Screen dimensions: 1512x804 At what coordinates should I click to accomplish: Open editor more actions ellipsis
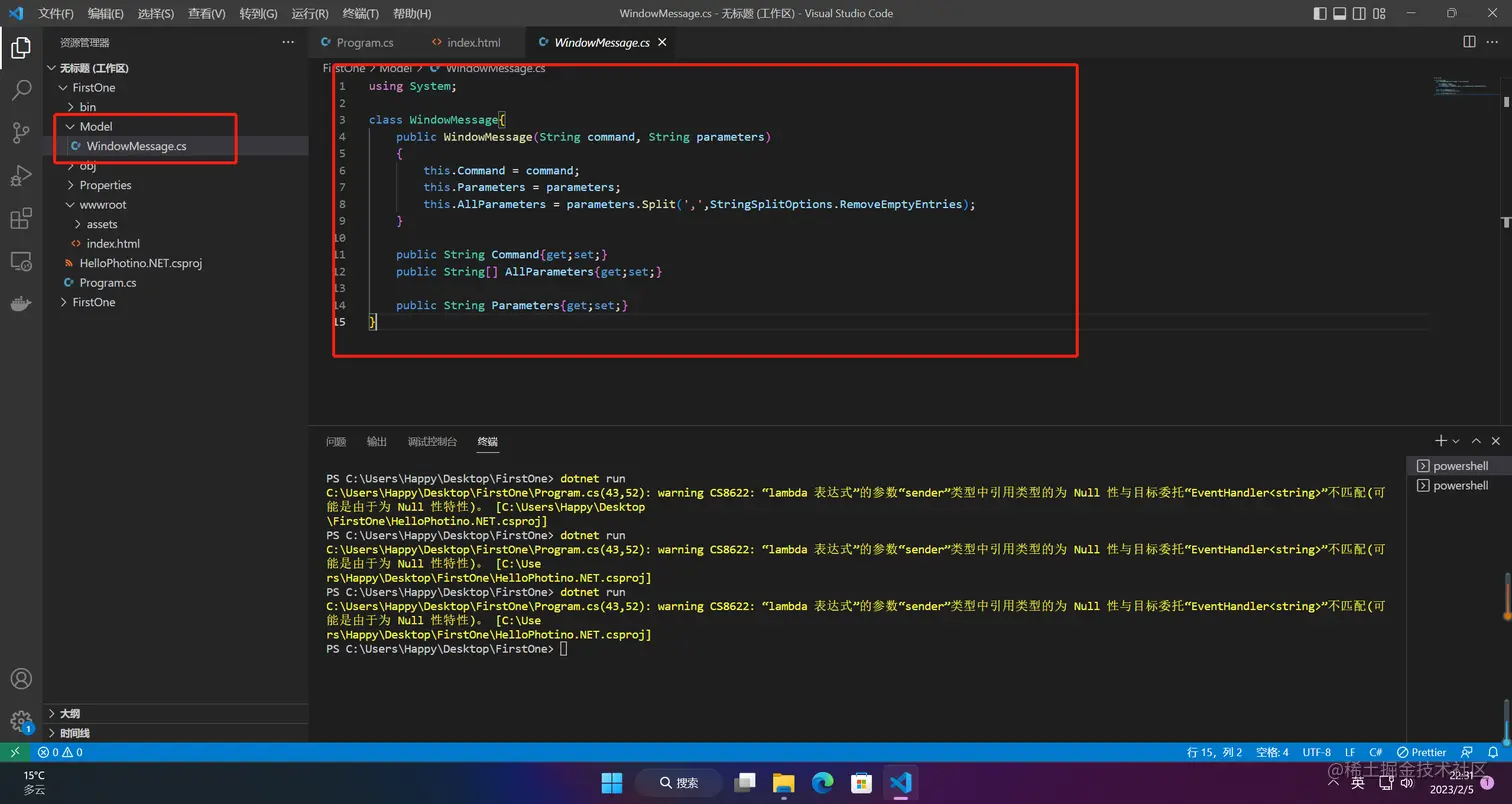[x=1494, y=42]
